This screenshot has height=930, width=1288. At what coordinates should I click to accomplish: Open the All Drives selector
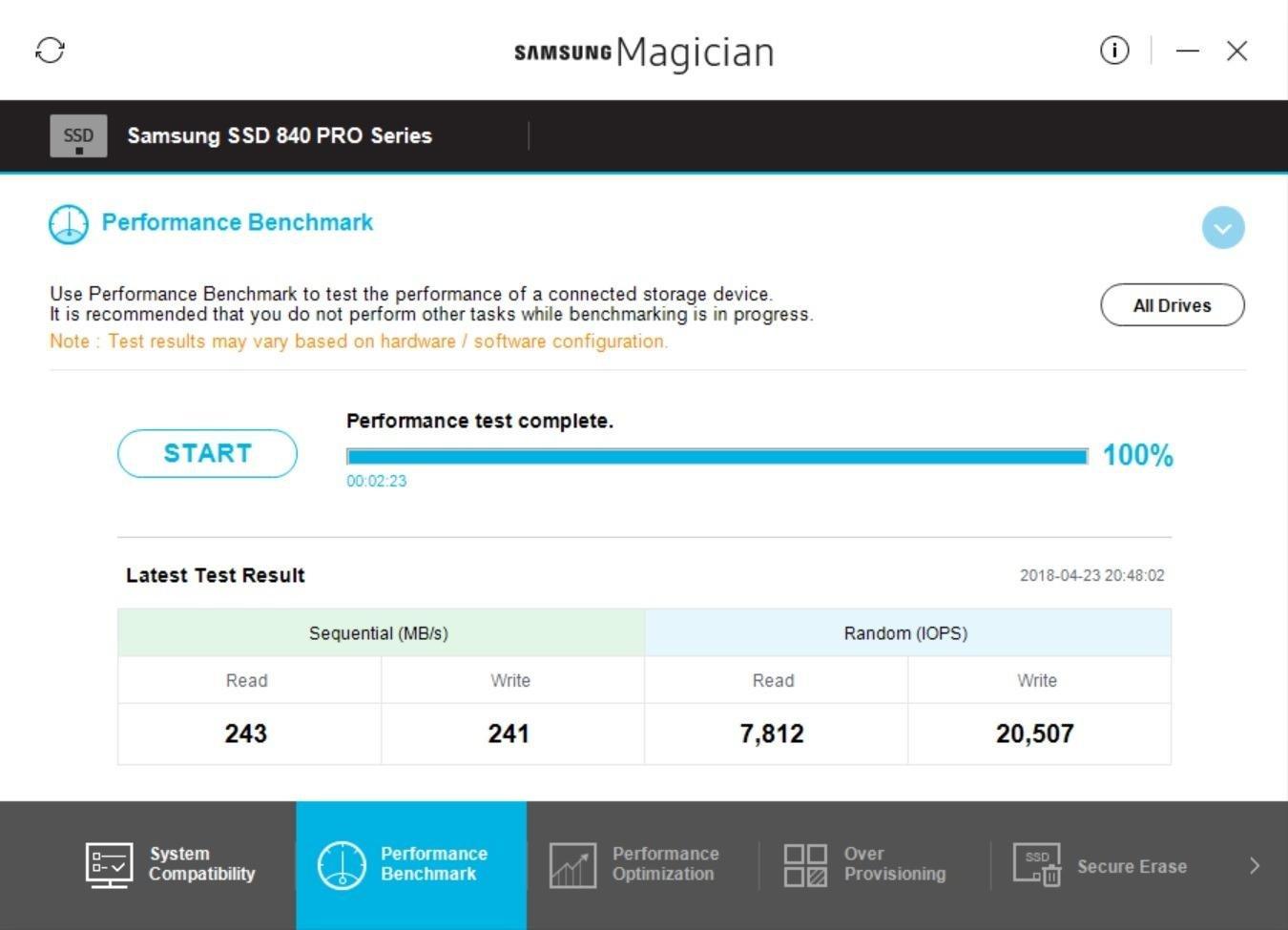tap(1172, 305)
